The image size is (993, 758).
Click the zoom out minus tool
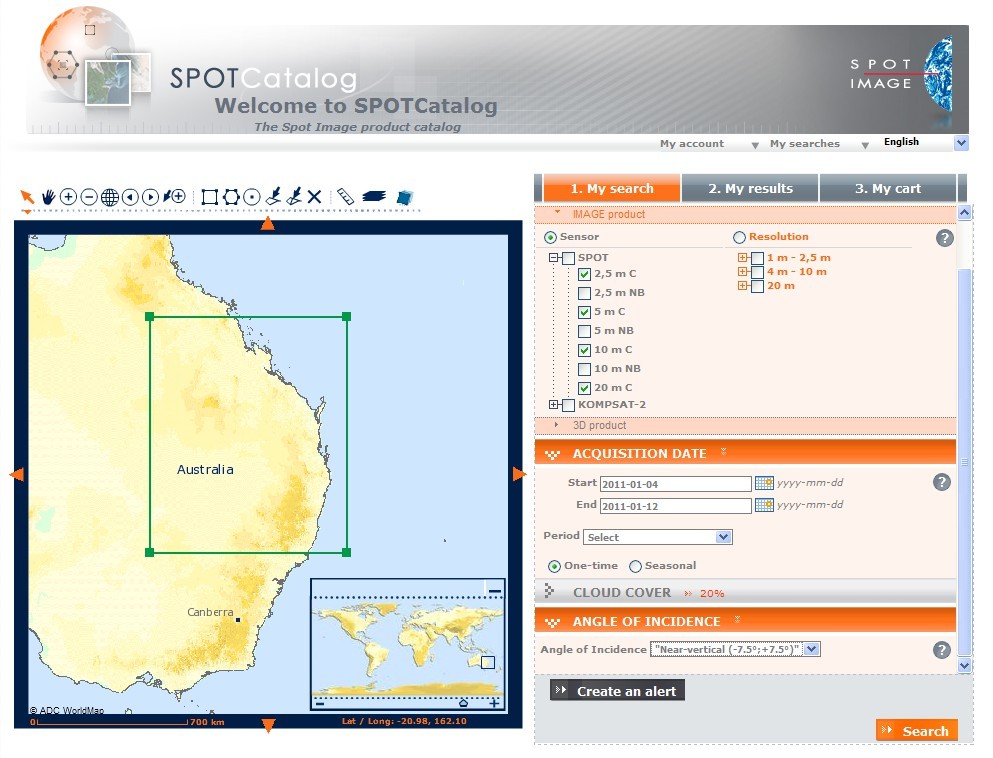tap(89, 197)
